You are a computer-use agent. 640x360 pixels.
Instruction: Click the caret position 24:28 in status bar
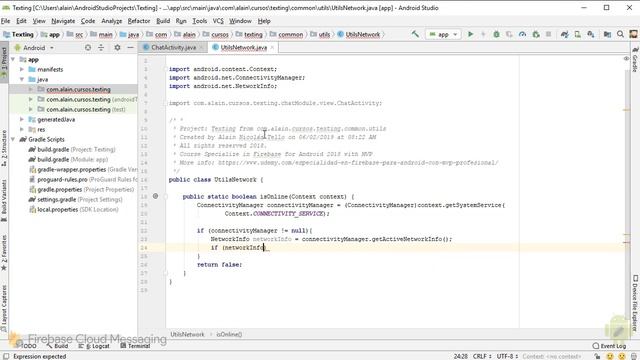(x=460, y=356)
